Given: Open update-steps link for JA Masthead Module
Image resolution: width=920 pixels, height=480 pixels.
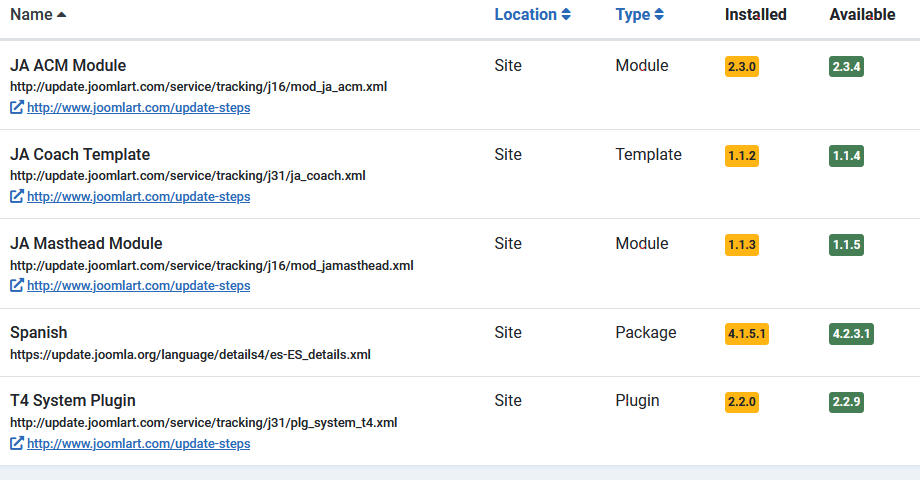Looking at the screenshot, I should [x=138, y=286].
